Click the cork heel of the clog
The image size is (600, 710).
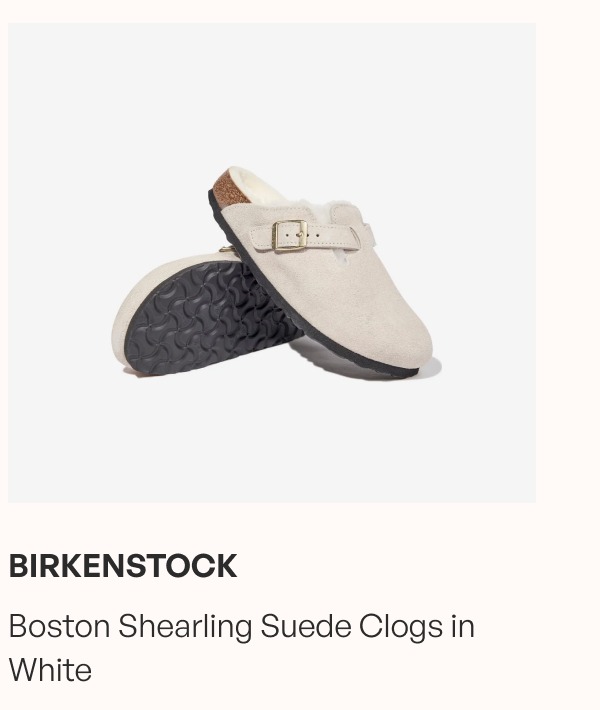point(230,189)
